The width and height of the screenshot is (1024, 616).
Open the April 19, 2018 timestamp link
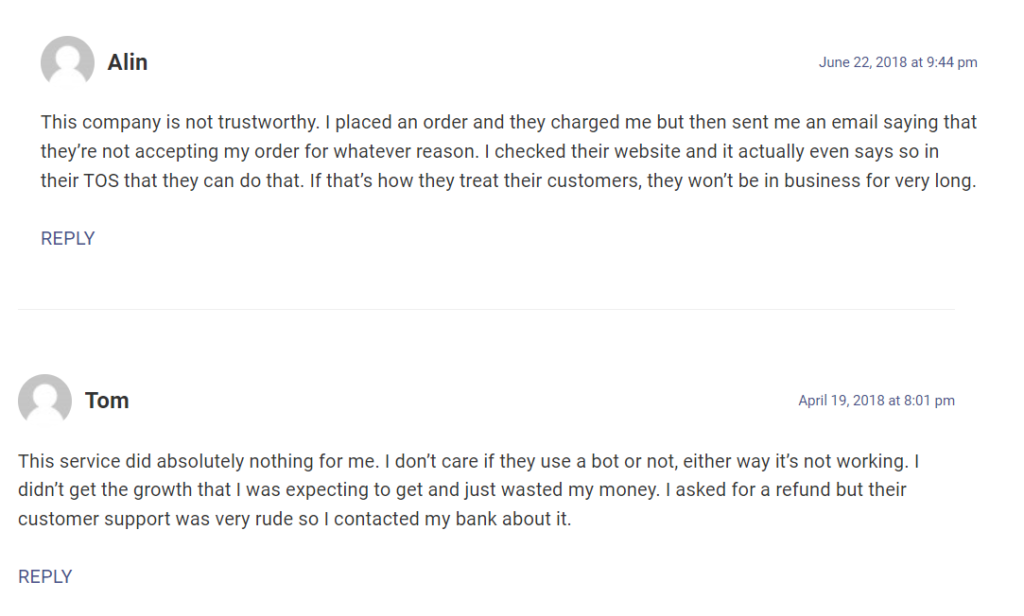pos(876,400)
